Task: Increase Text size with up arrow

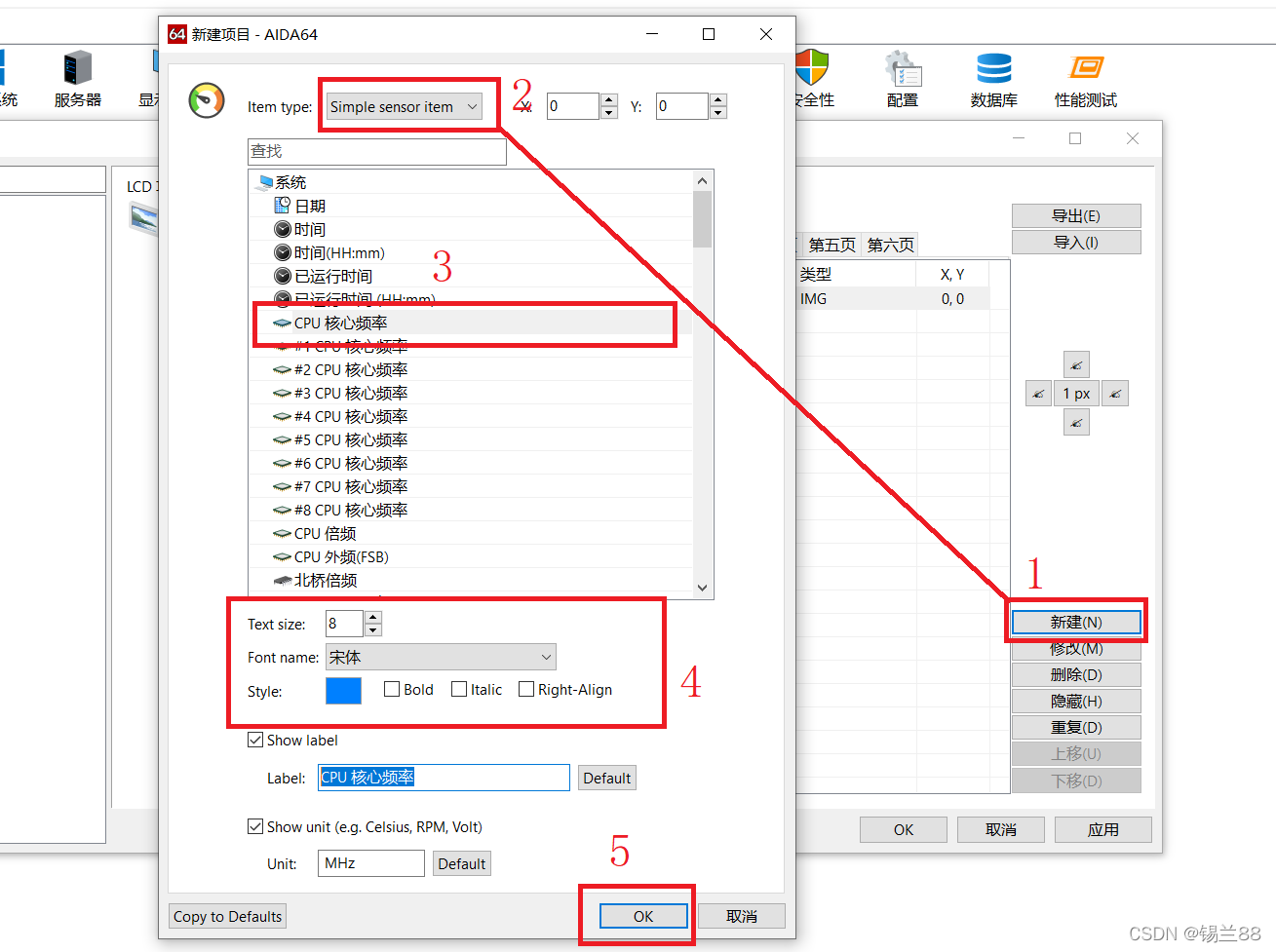Action: 373,617
